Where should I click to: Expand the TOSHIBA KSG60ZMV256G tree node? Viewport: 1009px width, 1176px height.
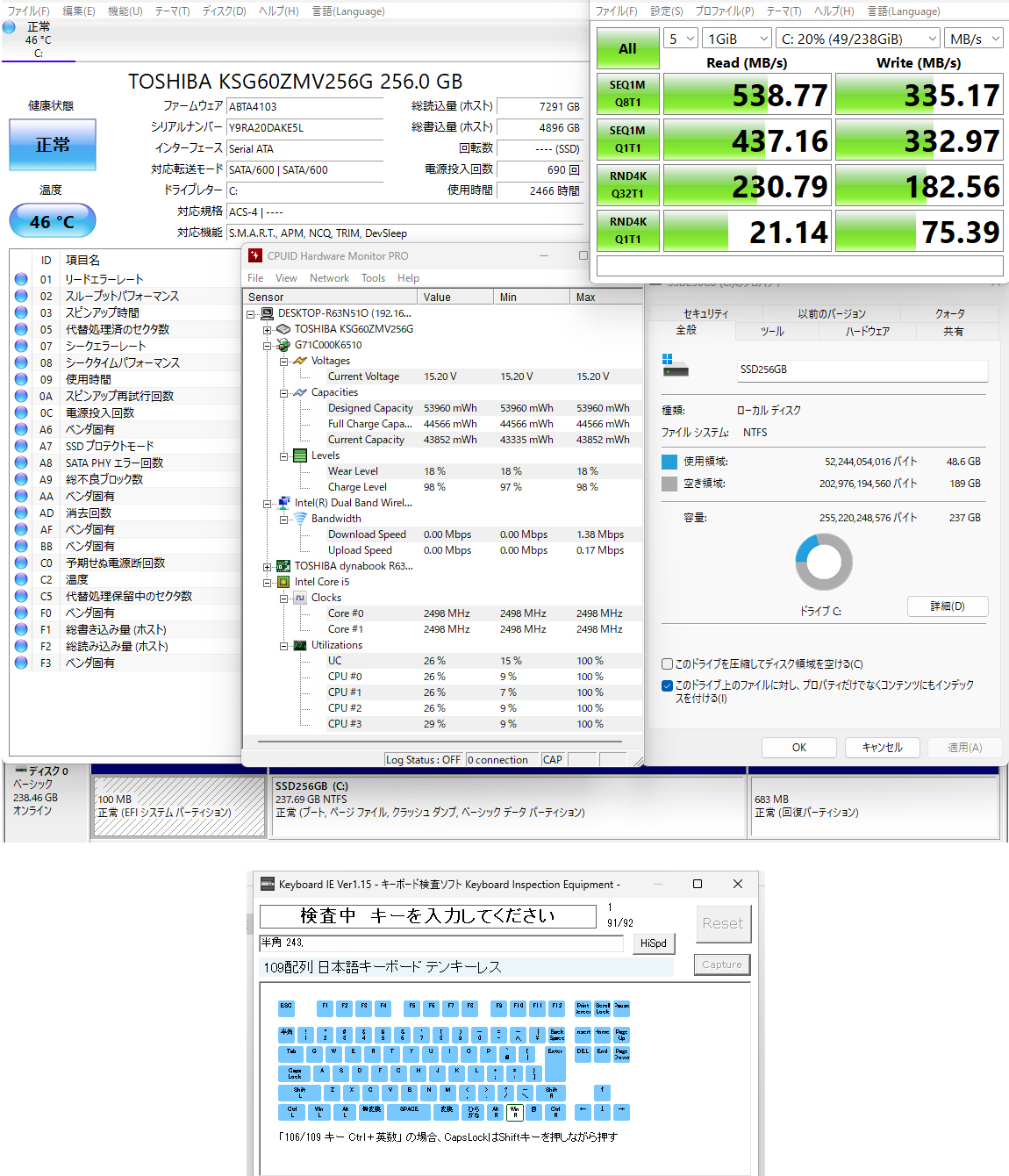coord(267,330)
